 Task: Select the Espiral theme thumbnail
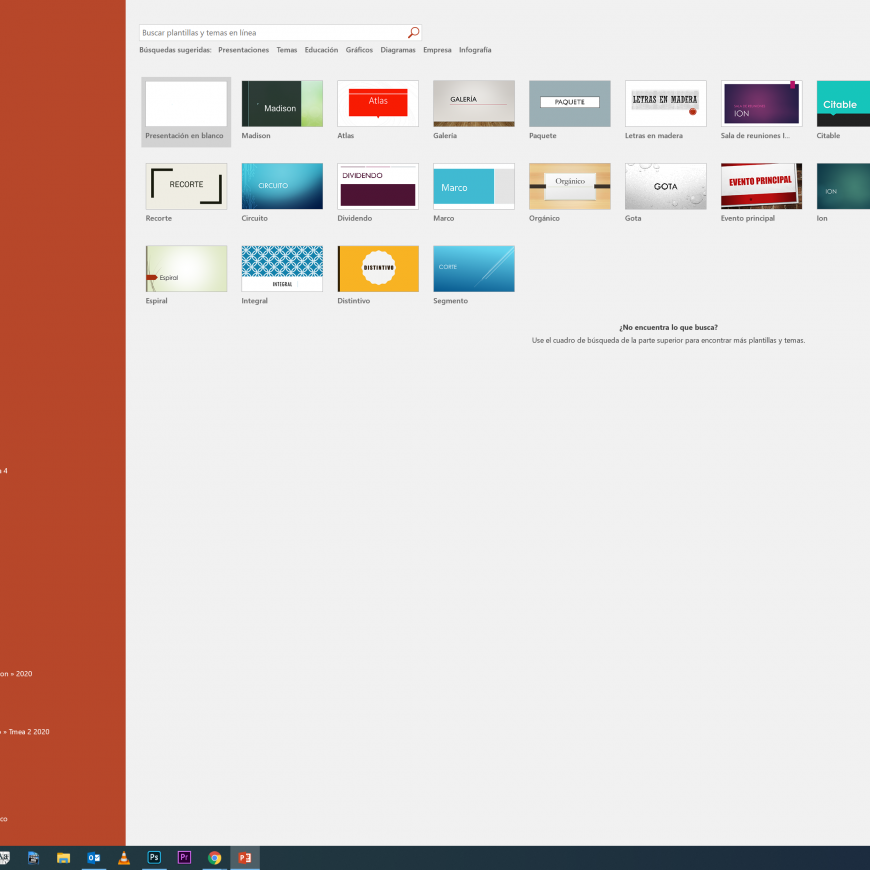point(186,269)
